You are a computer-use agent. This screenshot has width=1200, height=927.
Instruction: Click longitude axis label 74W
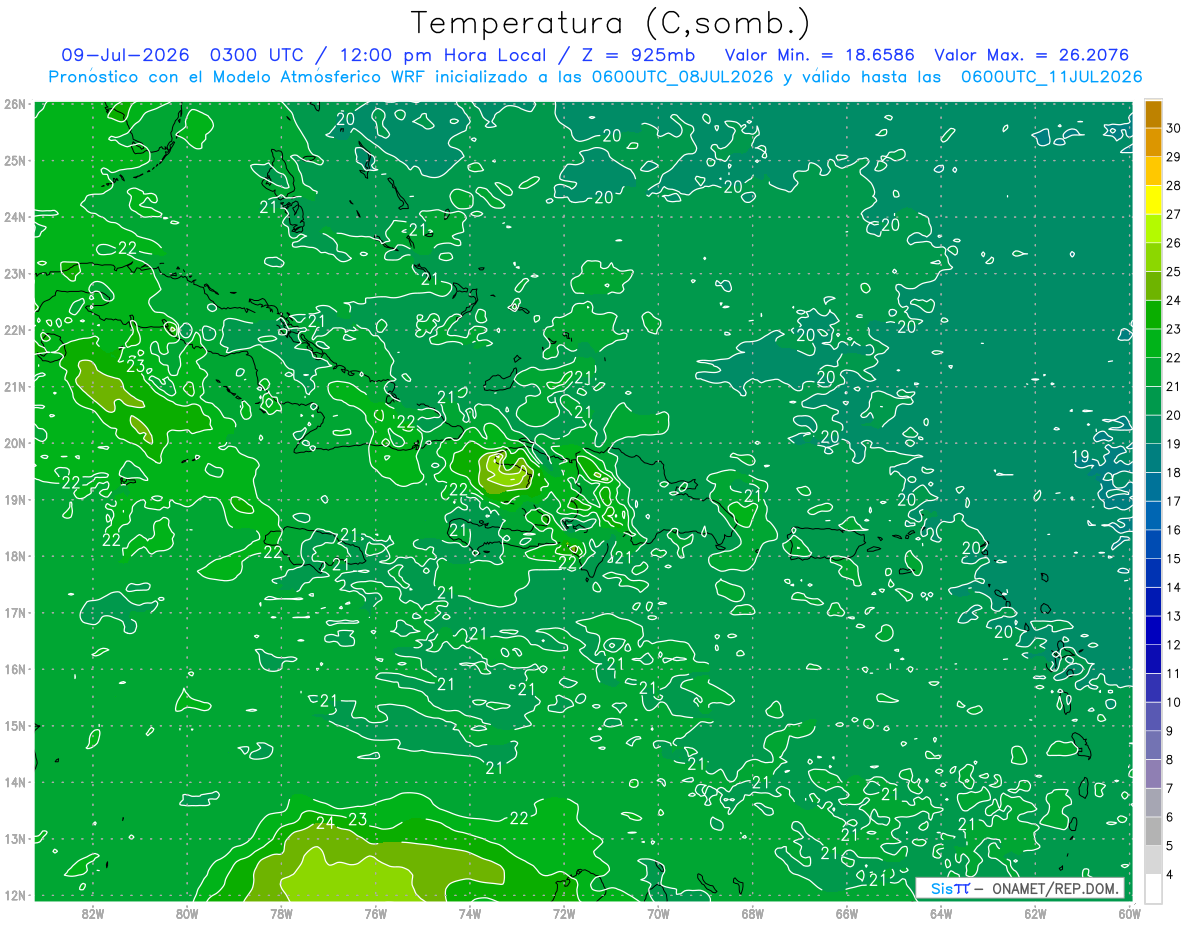470,913
